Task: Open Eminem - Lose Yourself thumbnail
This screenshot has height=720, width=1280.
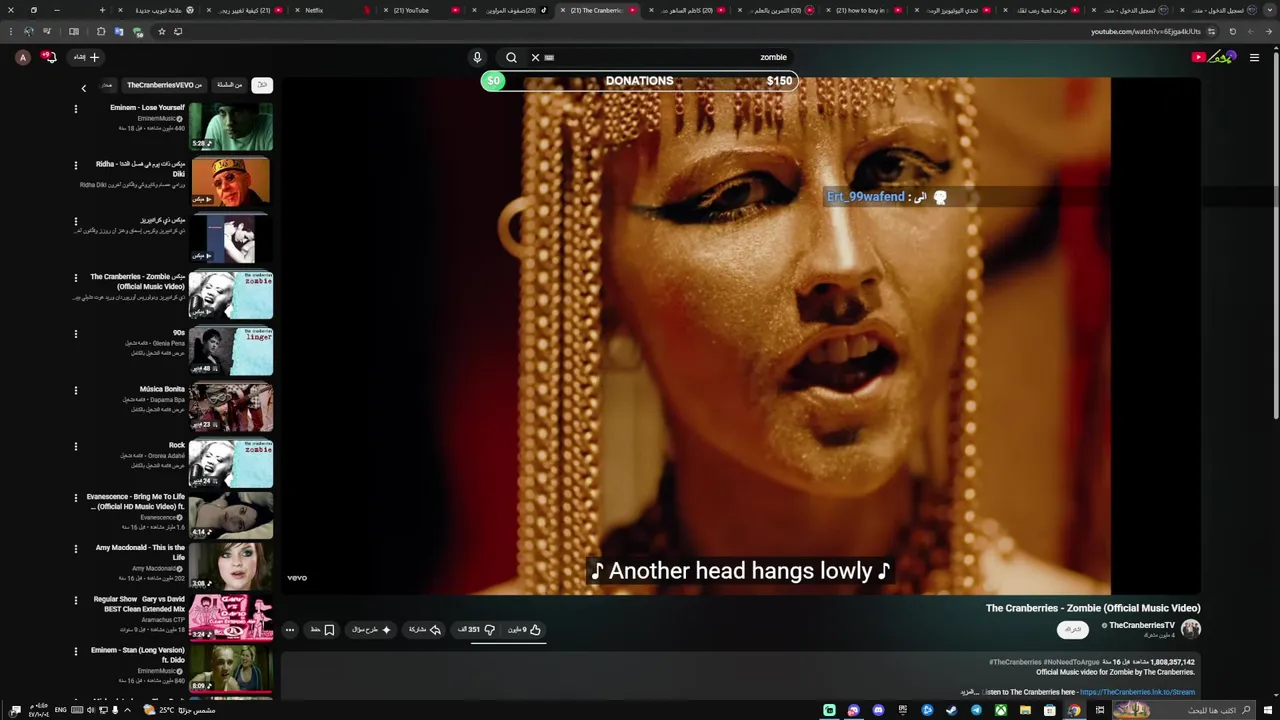Action: [231, 126]
